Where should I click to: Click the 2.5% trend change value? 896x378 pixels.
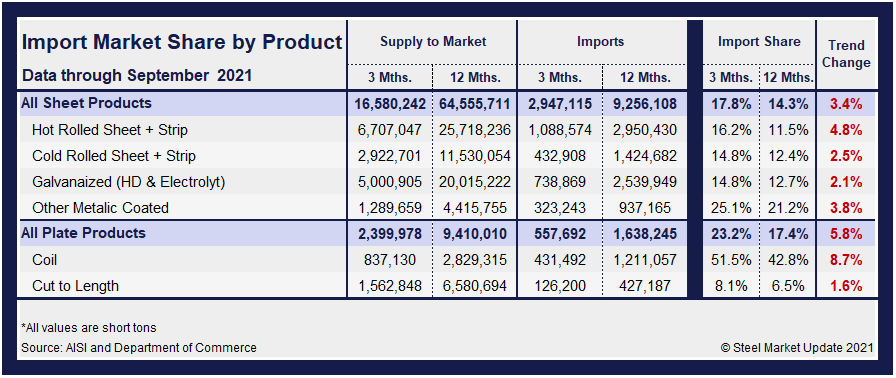(x=846, y=156)
